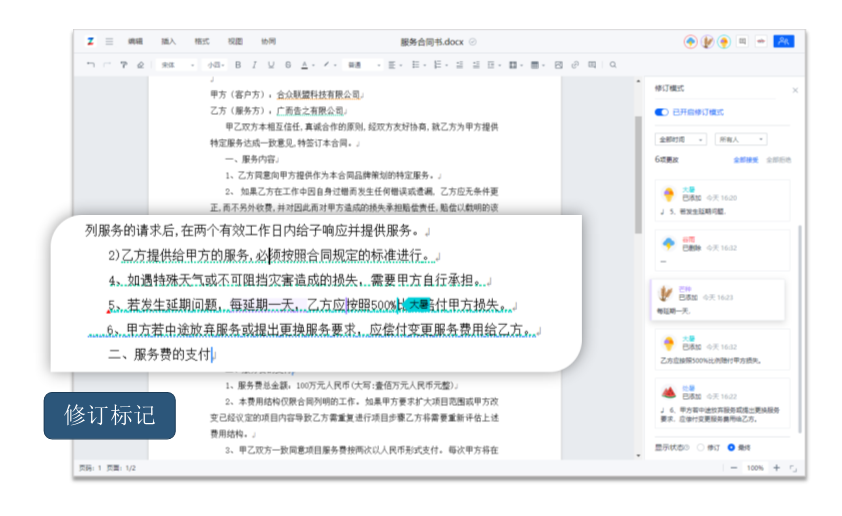This screenshot has height=516, width=842.
Task: Click the red revision mode icon in header
Action: coord(761,41)
